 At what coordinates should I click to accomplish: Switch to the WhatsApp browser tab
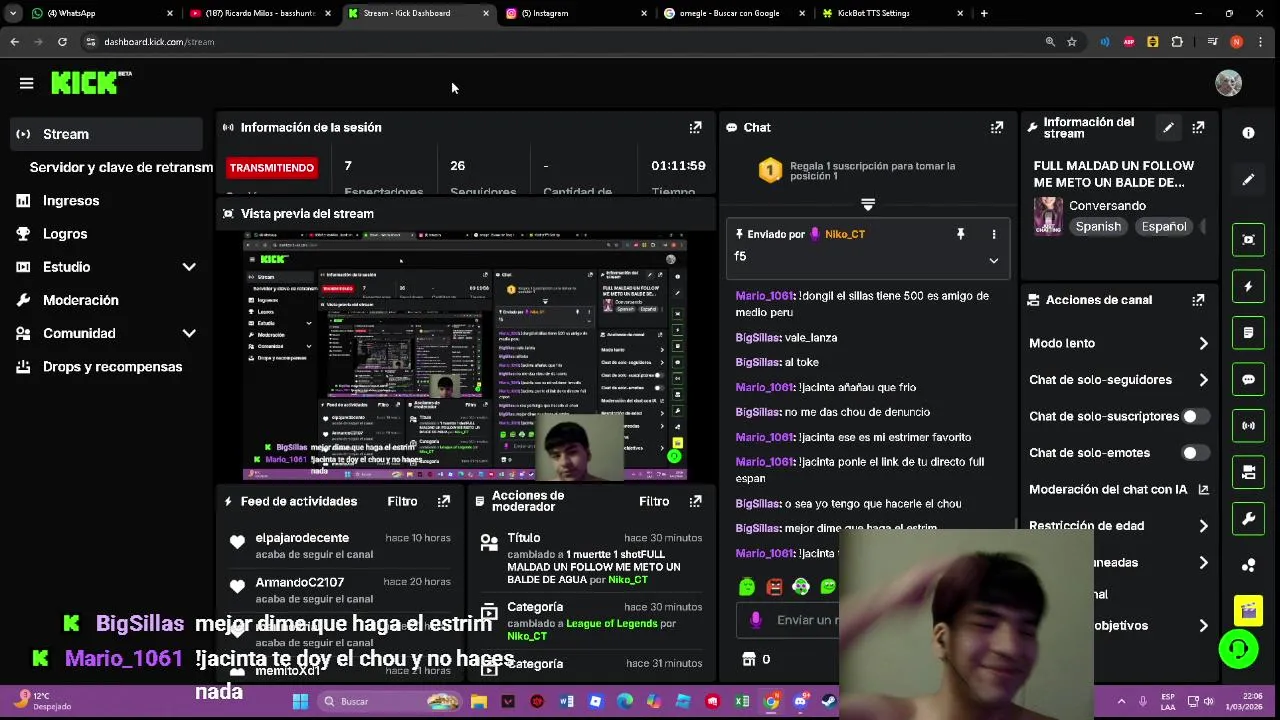pos(100,13)
